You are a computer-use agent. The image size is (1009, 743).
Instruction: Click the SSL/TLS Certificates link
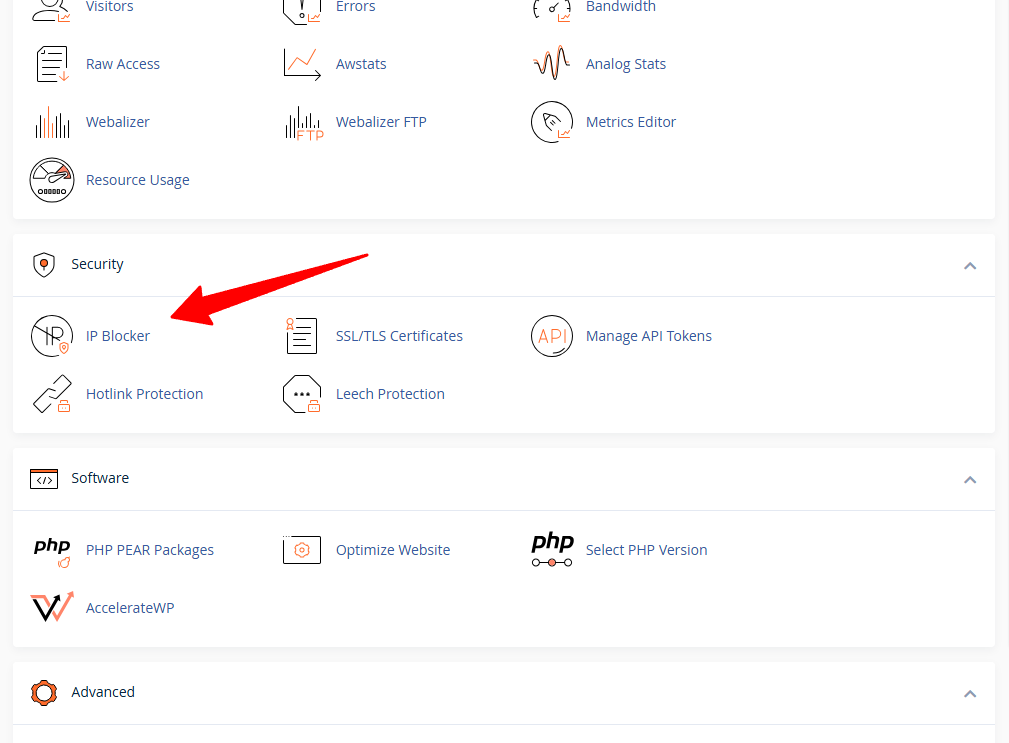[x=399, y=336]
